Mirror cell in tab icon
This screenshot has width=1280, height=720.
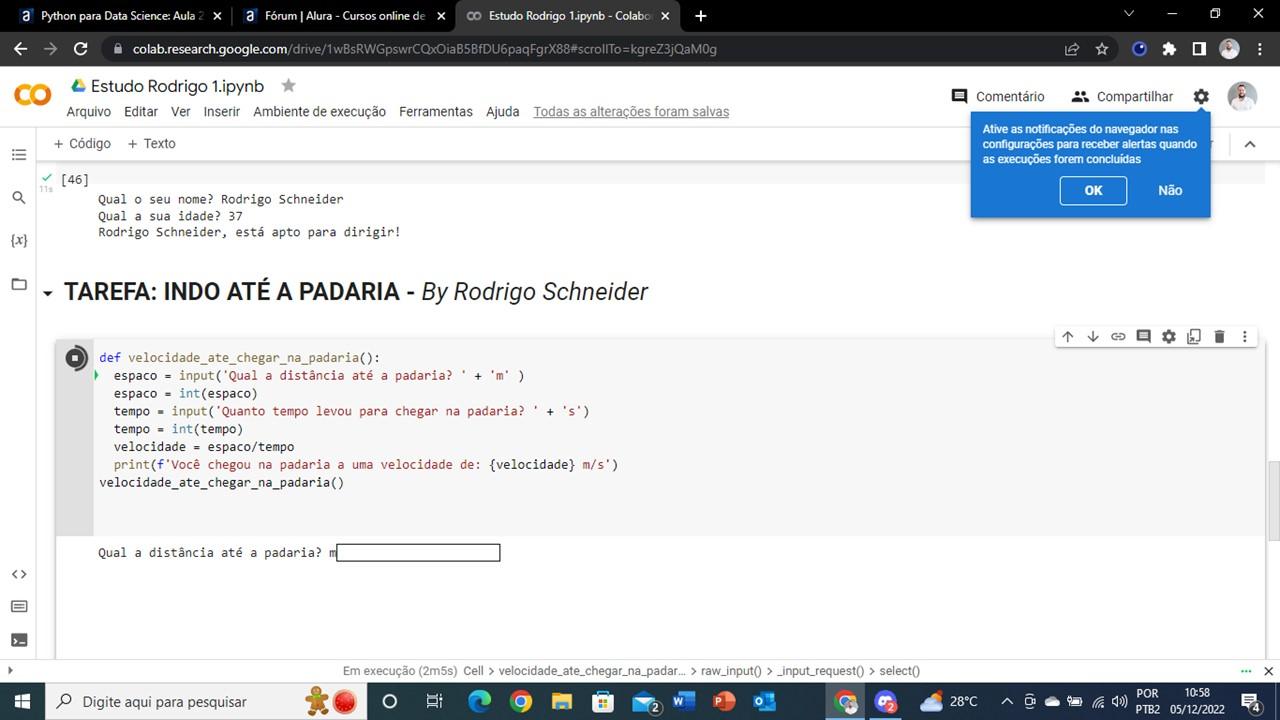(x=1194, y=337)
